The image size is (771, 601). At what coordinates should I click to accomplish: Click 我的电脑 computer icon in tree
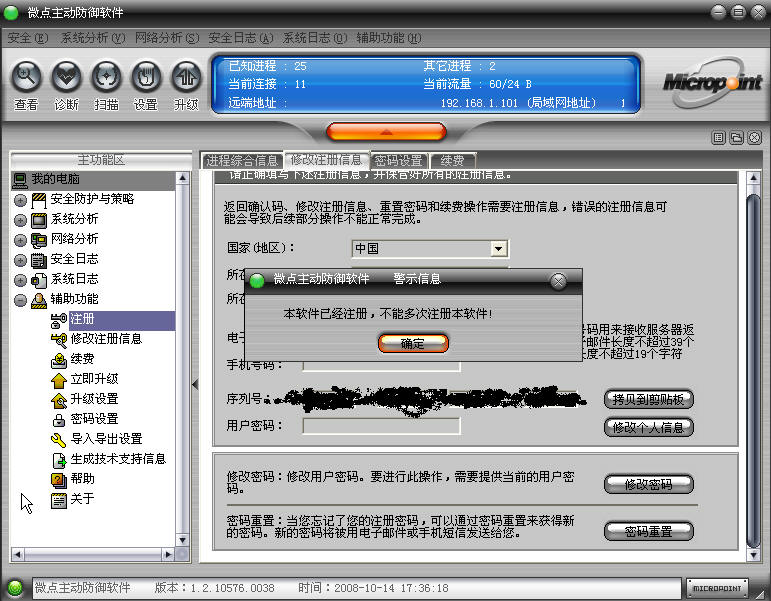click(x=20, y=180)
